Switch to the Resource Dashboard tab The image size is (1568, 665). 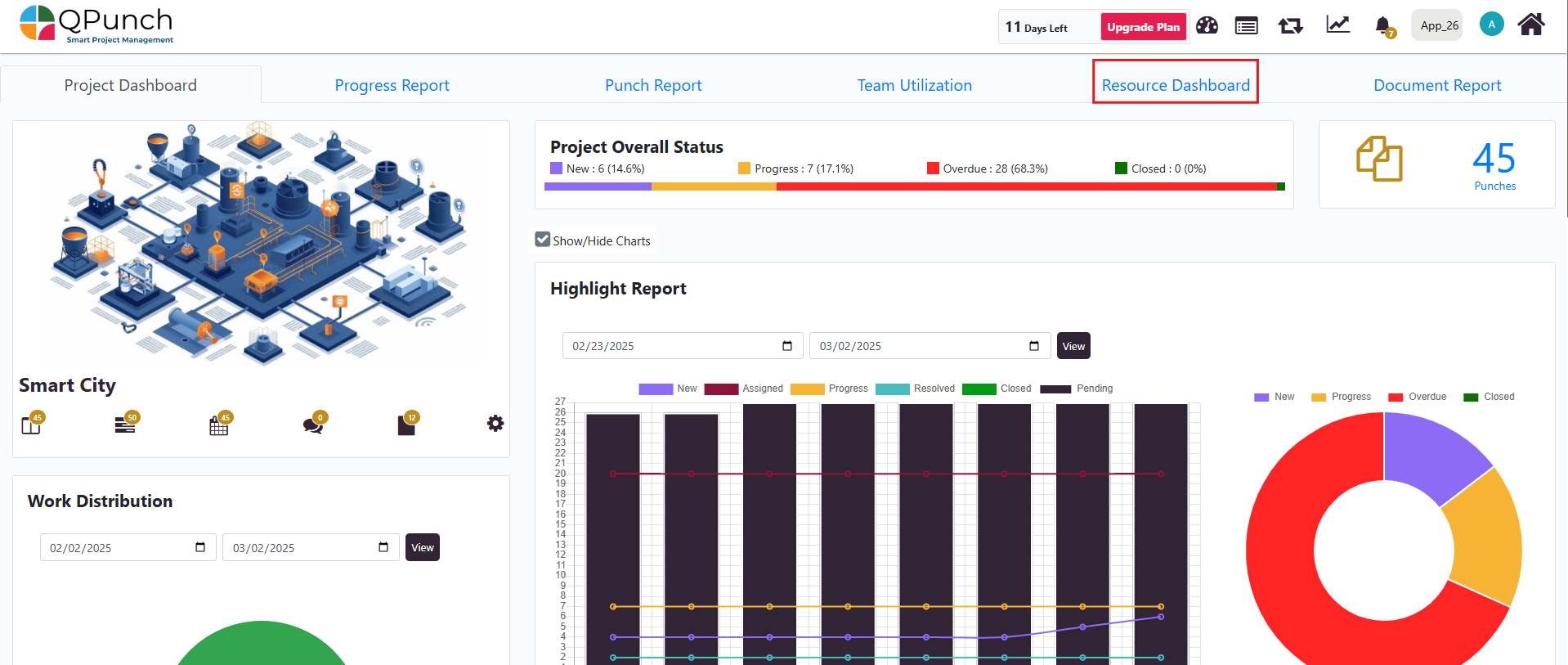(1175, 85)
